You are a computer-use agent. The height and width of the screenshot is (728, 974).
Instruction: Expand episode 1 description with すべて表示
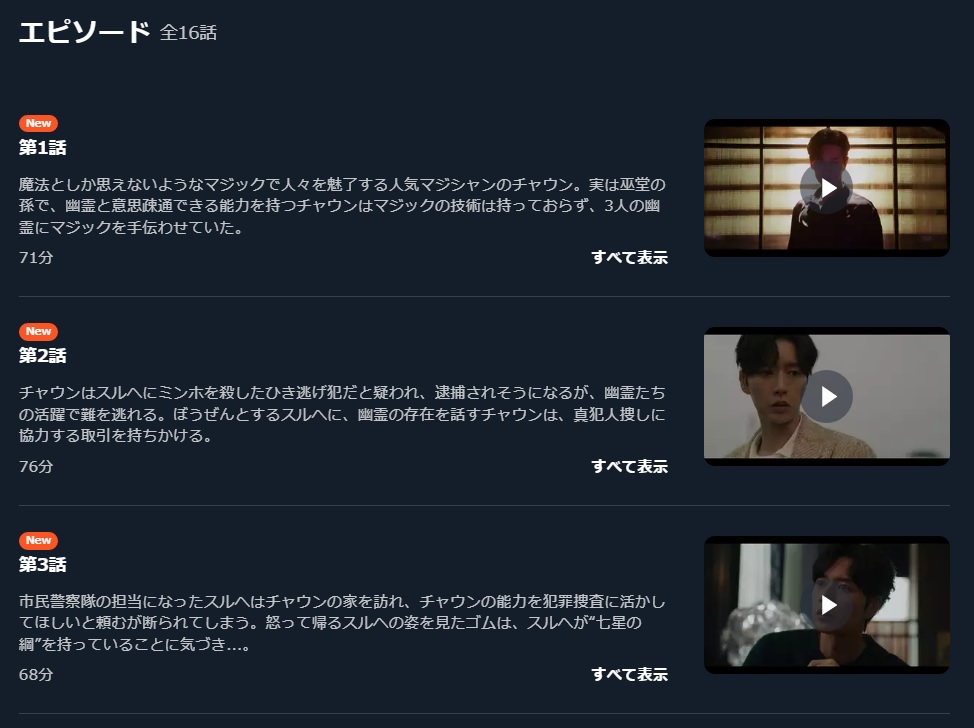[x=629, y=257]
